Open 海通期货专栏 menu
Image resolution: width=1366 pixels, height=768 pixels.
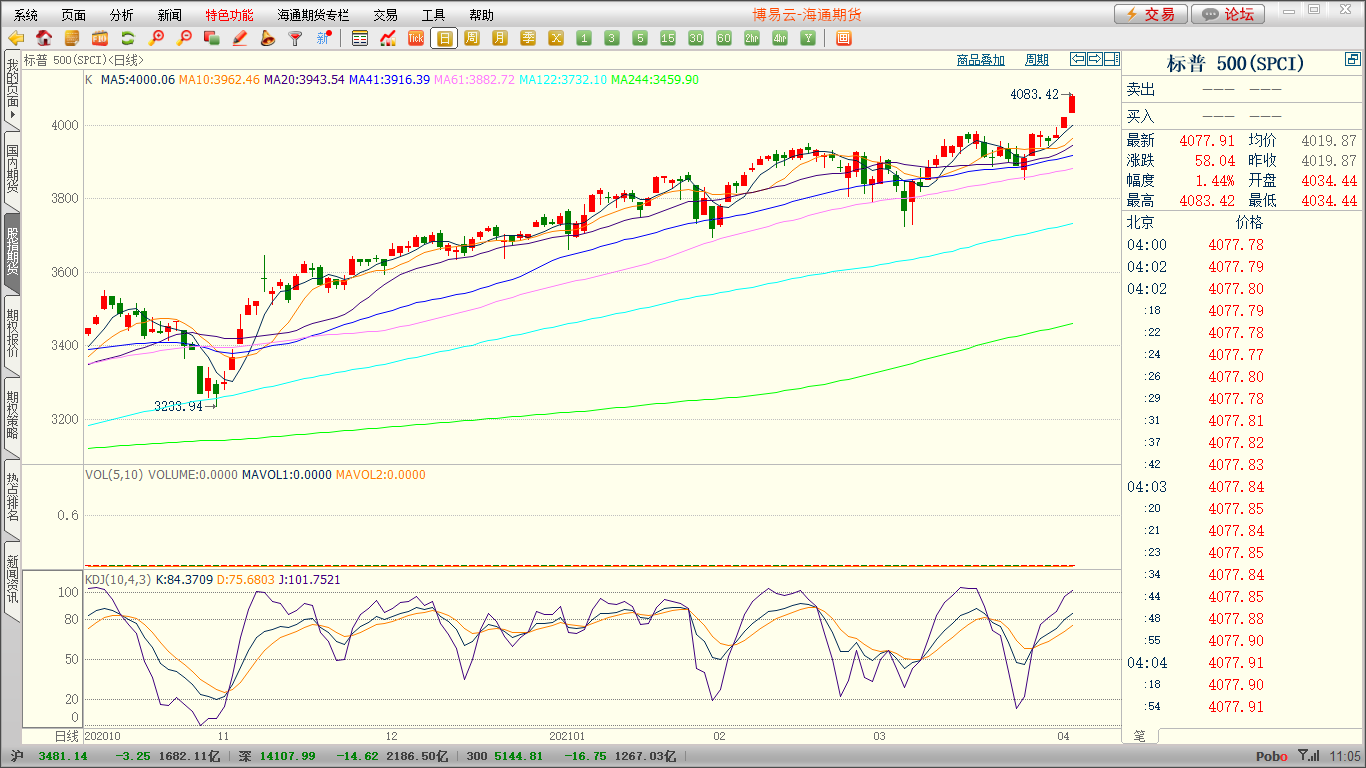[313, 15]
